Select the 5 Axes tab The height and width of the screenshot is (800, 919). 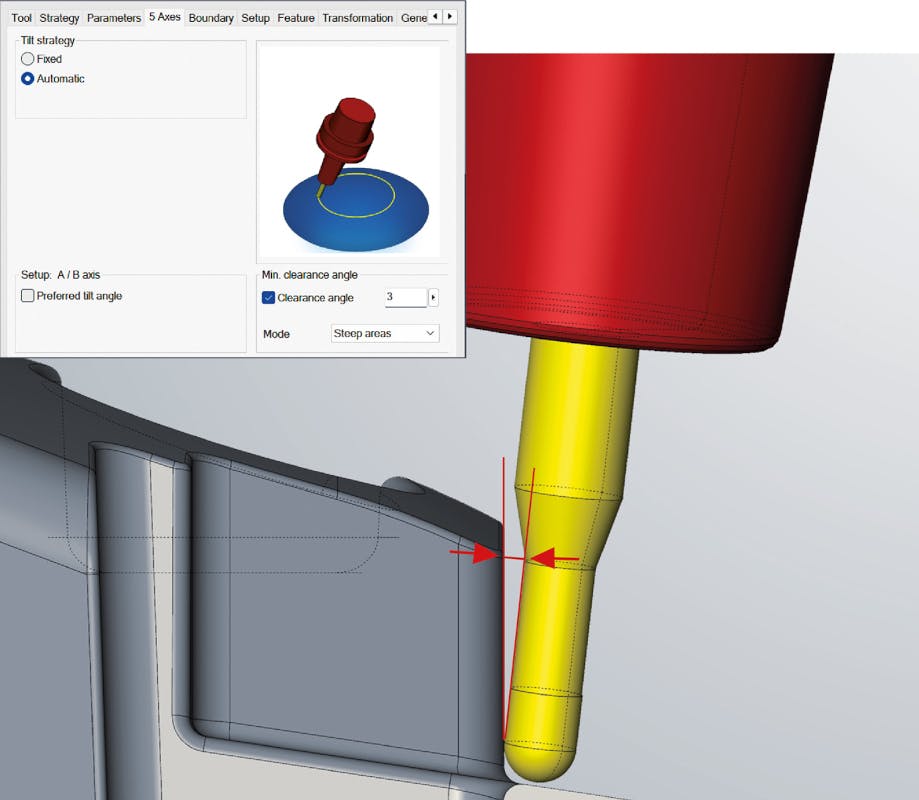pyautogui.click(x=165, y=17)
